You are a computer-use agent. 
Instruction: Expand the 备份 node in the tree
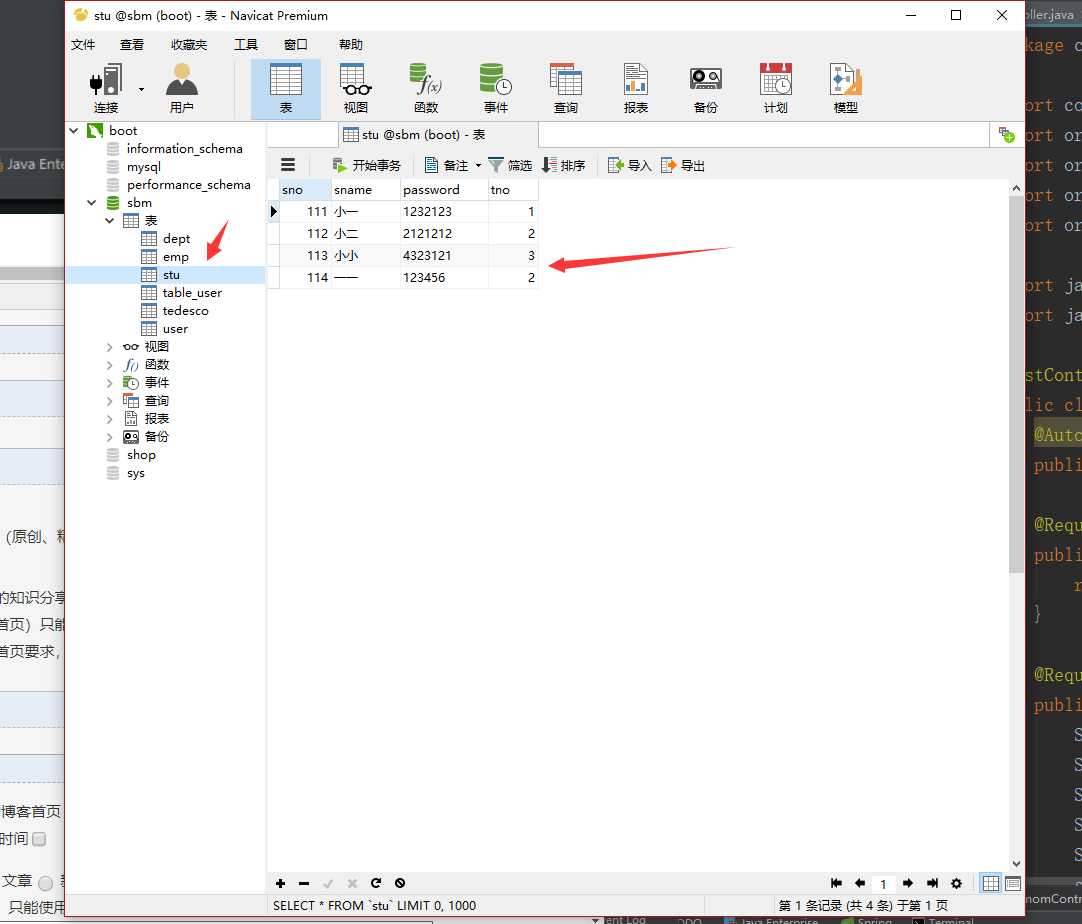tap(110, 436)
